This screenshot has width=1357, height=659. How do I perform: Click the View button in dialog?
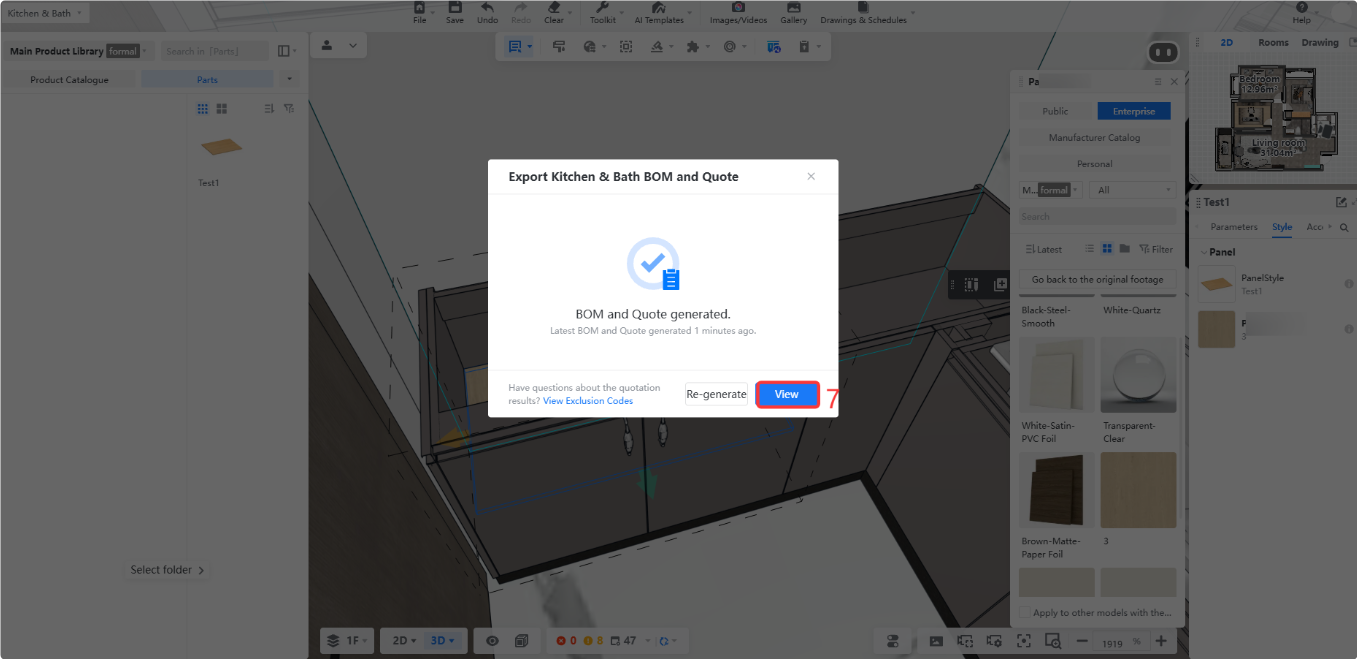click(787, 394)
